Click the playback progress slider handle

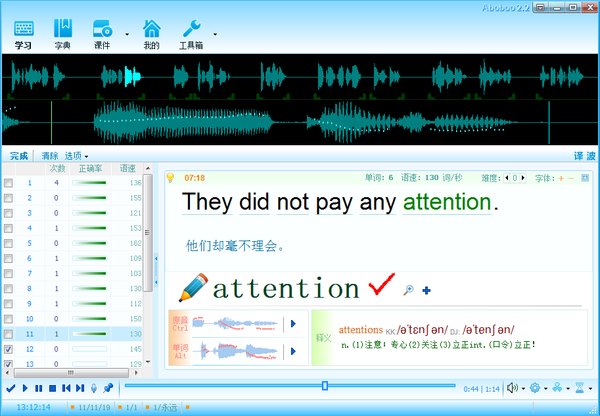[325, 385]
